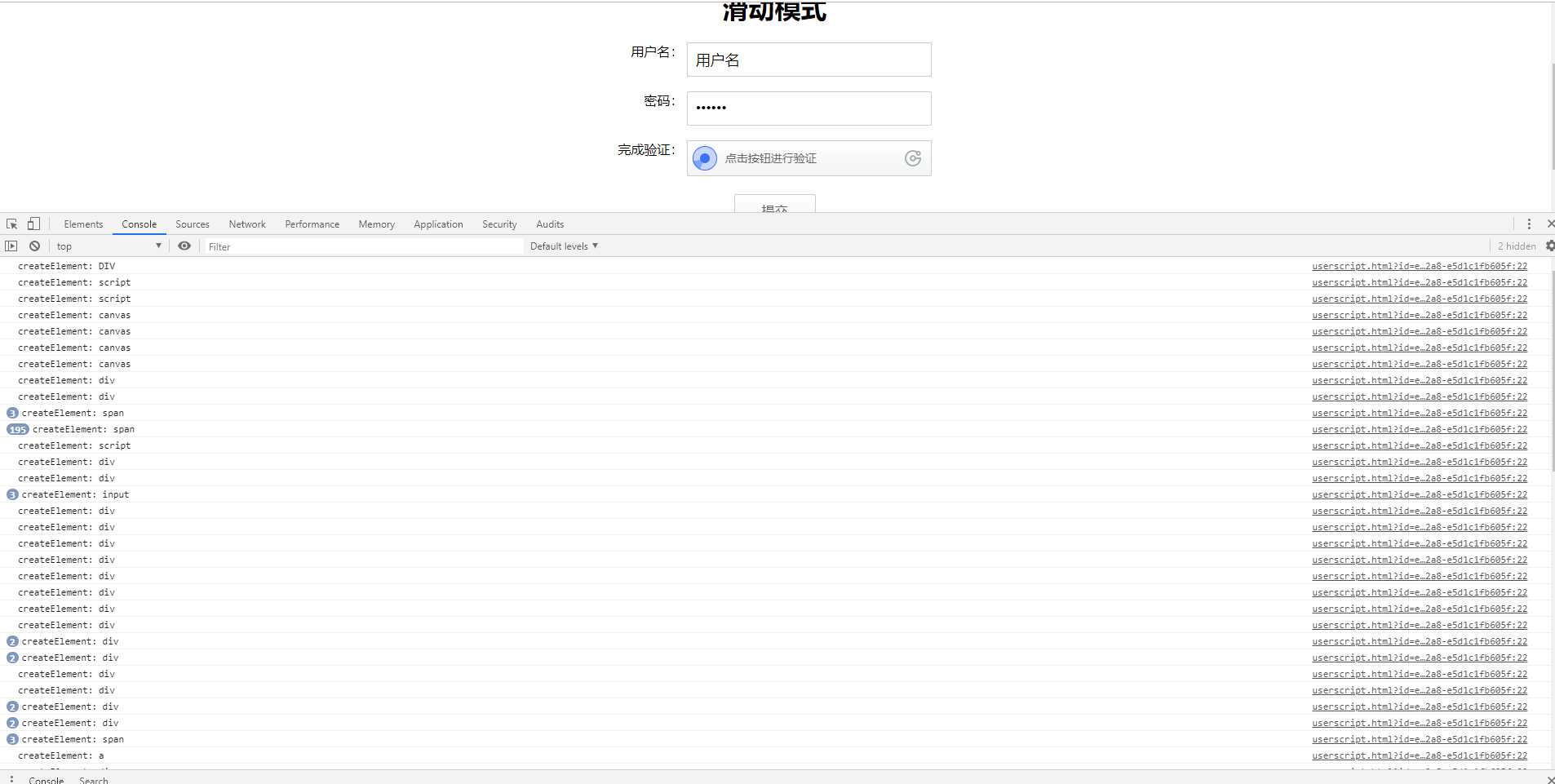Open the DevTools three-dot customize menu
1555x784 pixels.
click(x=1529, y=224)
